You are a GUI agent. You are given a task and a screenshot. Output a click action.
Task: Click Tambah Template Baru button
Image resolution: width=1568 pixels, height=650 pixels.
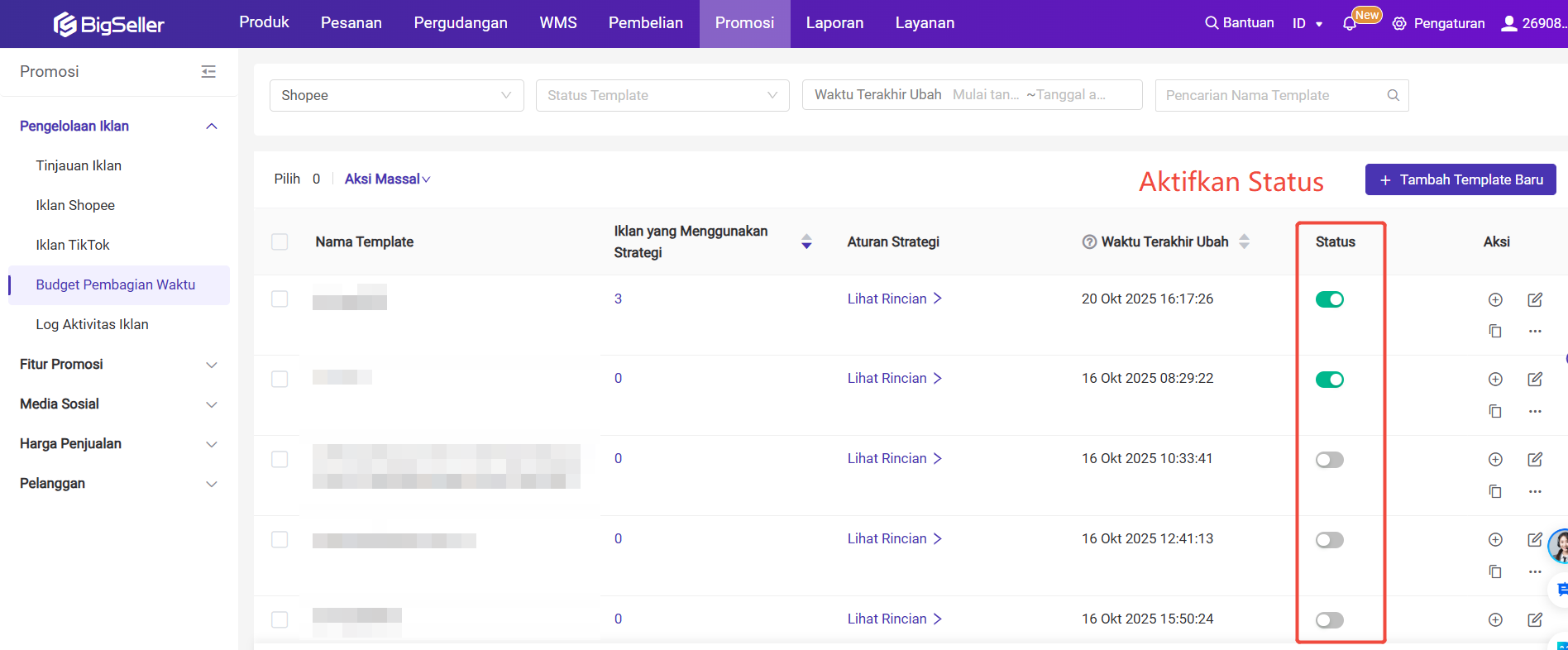click(x=1460, y=179)
